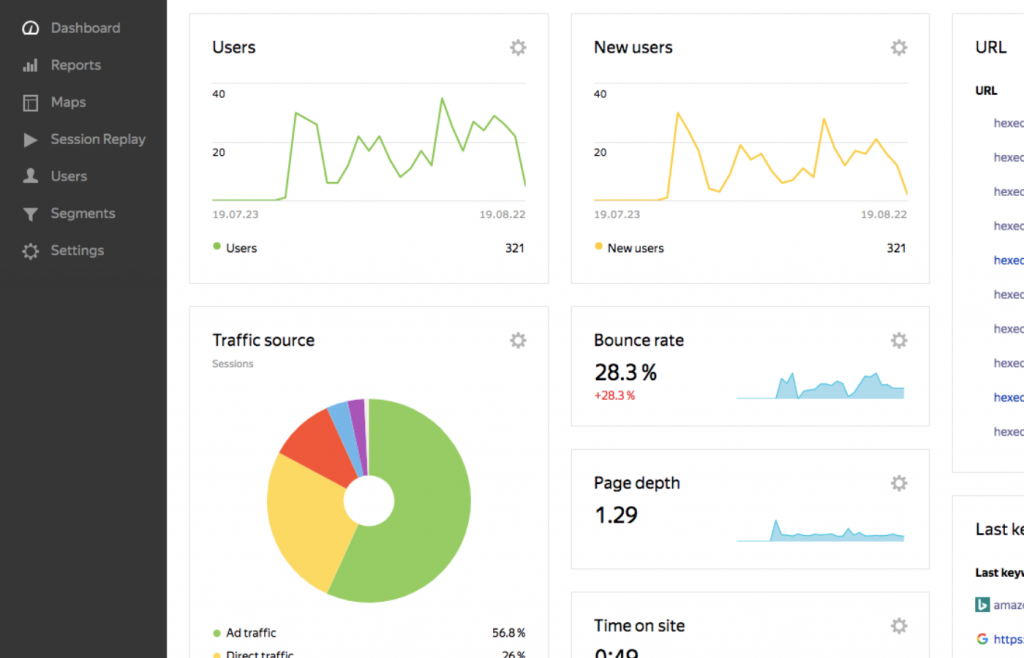Image resolution: width=1024 pixels, height=658 pixels.
Task: Open the Users widget settings gear
Action: pos(518,48)
